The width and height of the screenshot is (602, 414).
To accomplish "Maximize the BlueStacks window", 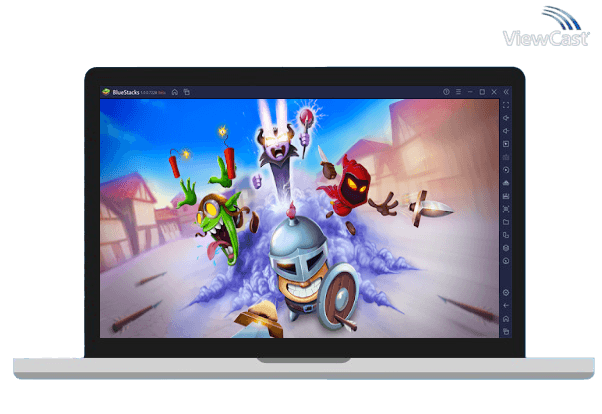I will [482, 92].
